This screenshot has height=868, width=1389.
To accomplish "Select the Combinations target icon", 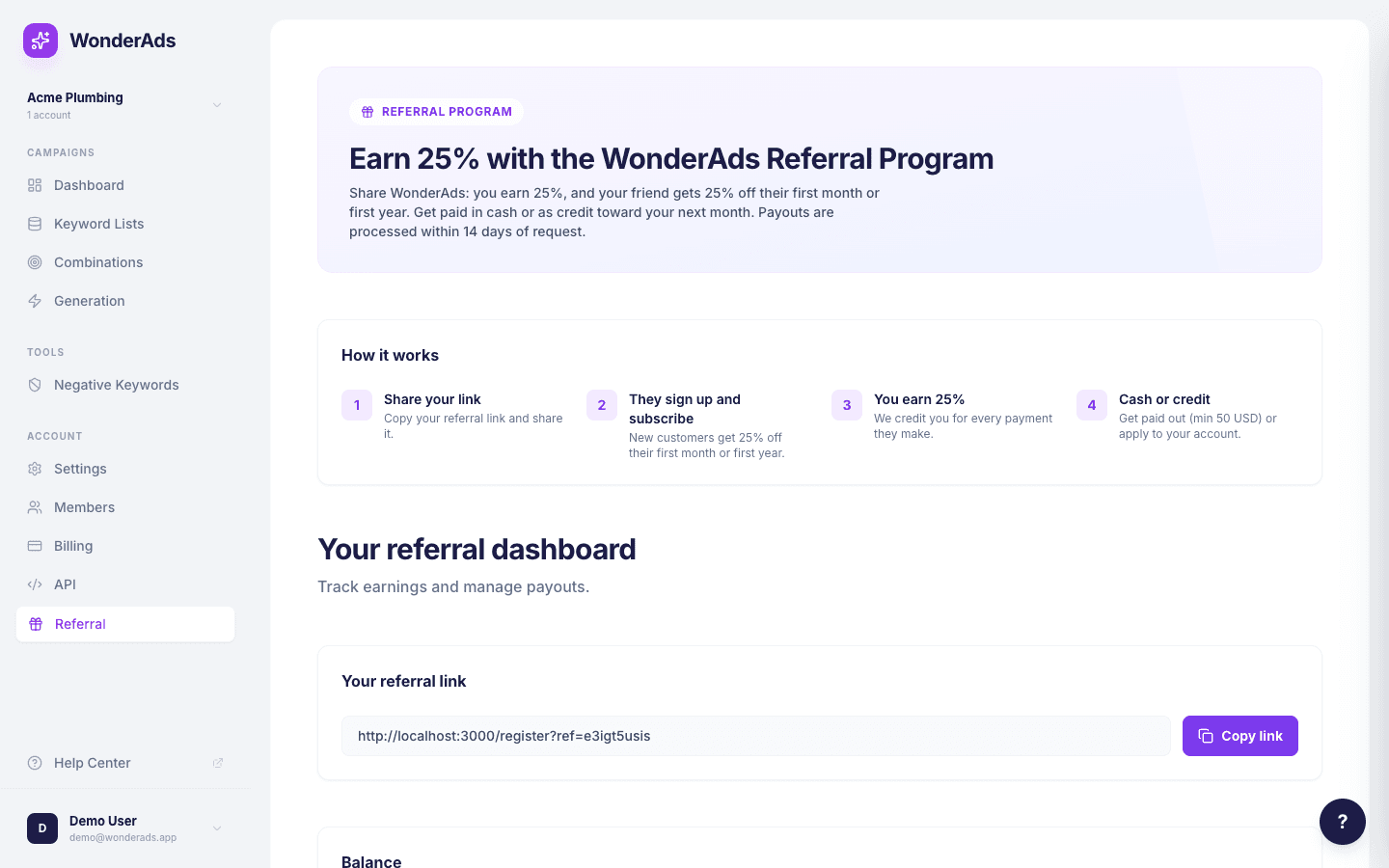I will click(x=34, y=262).
